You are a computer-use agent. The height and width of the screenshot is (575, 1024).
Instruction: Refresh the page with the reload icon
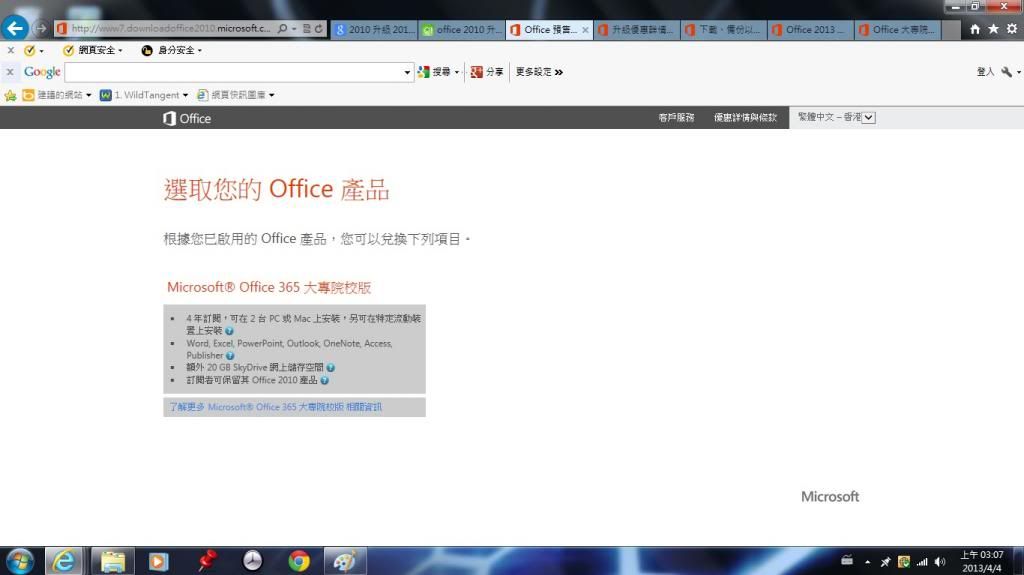tap(319, 29)
